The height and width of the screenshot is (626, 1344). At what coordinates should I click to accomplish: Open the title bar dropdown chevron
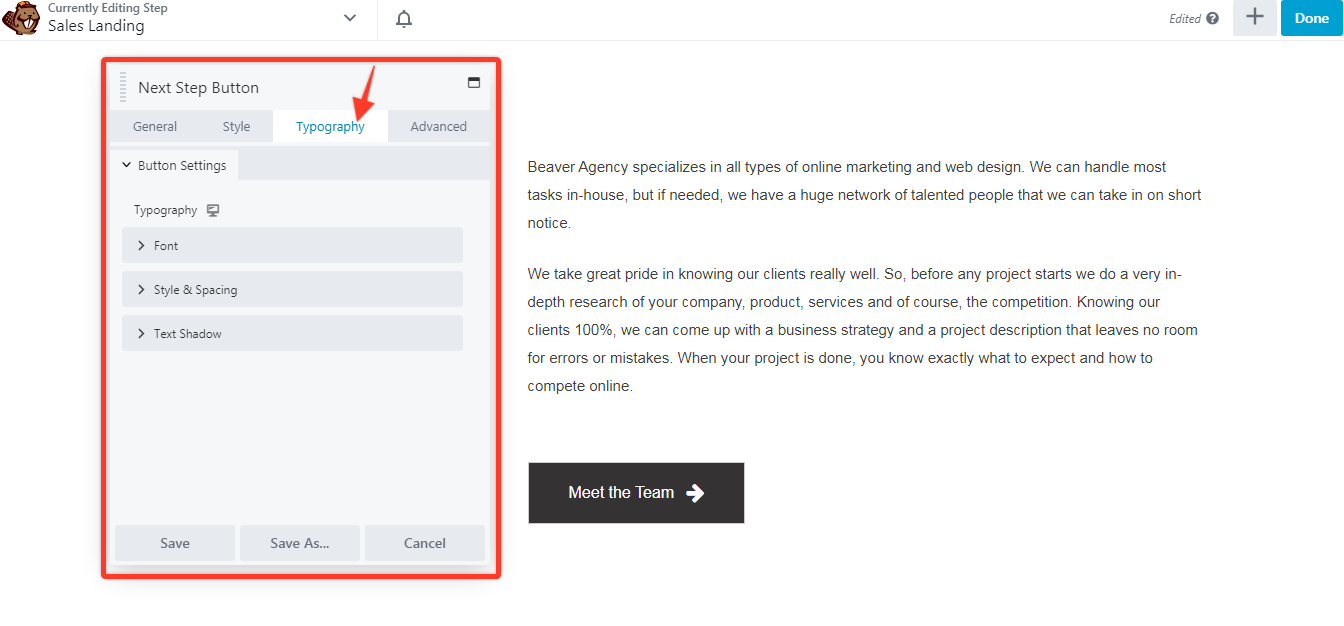coord(350,18)
